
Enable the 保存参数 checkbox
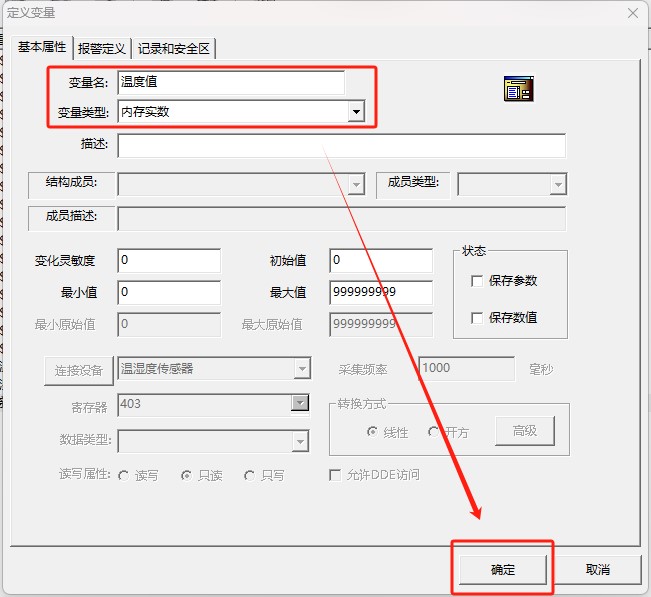[477, 281]
